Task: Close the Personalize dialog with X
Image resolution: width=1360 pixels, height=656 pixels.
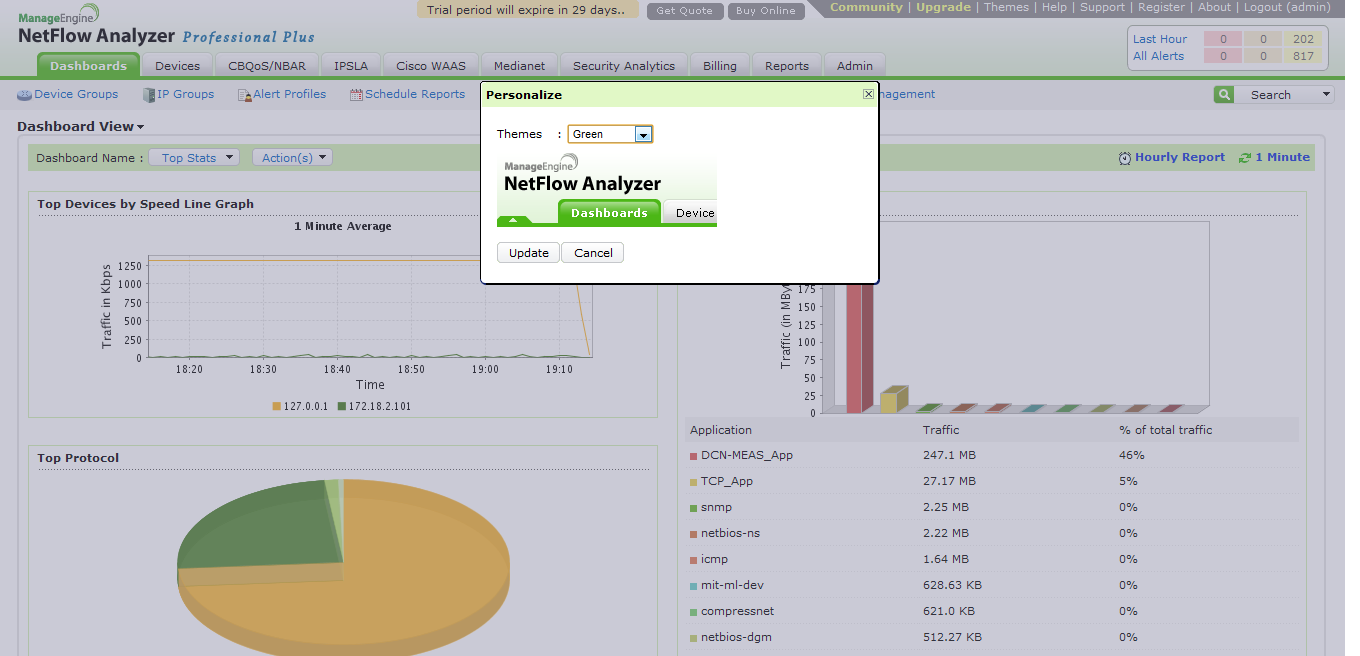Action: [x=868, y=94]
